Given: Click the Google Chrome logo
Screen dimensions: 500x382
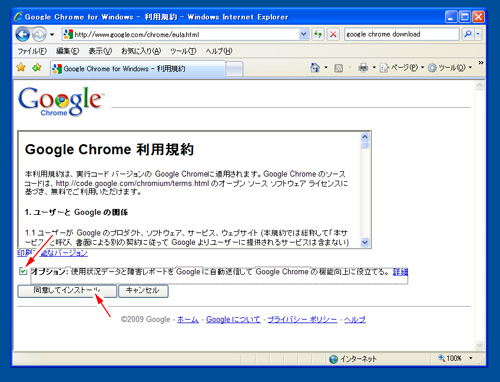Looking at the screenshot, I should pyautogui.click(x=61, y=102).
